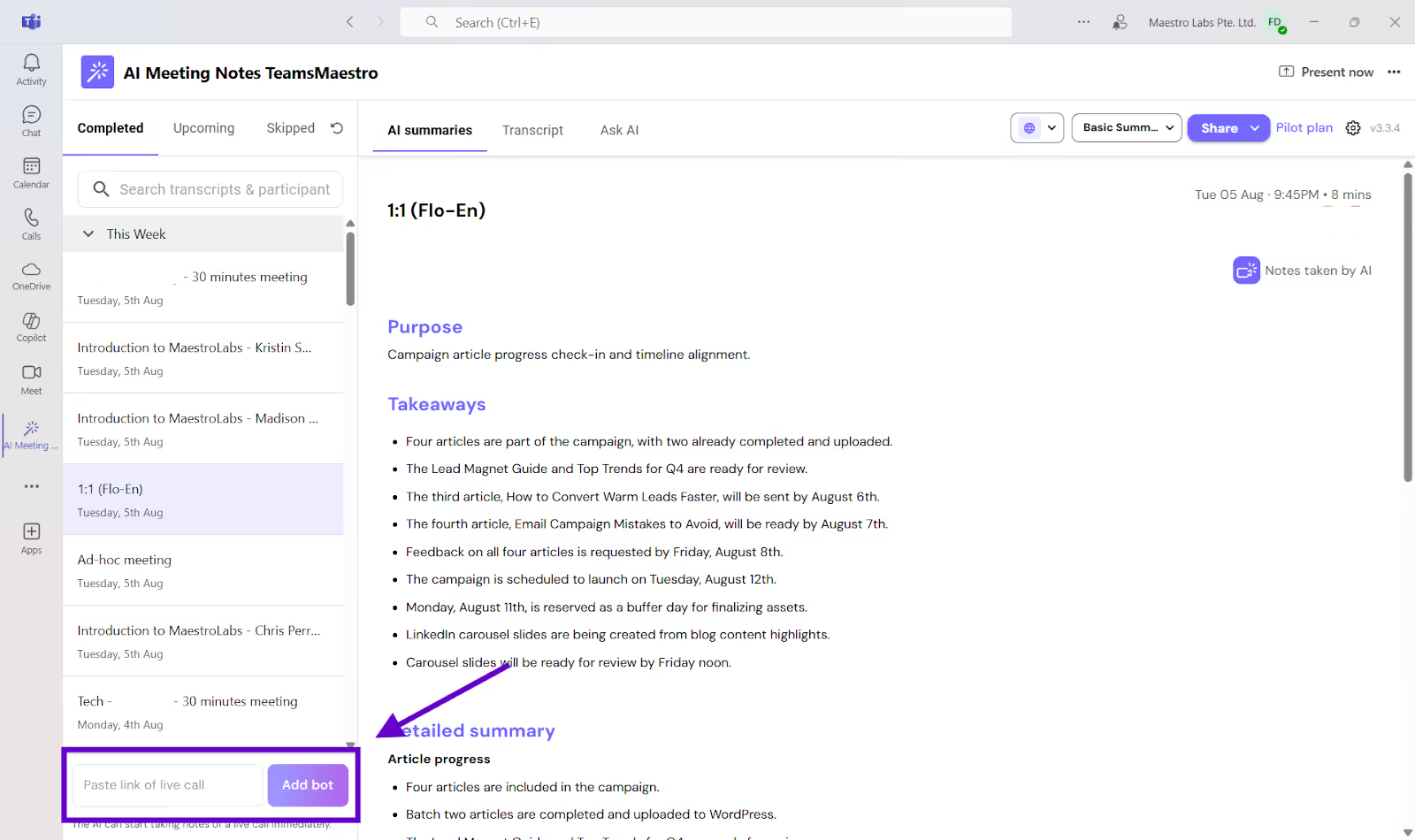Image resolution: width=1415 pixels, height=840 pixels.
Task: Click the Teams Search (Ctrl+E) box
Action: [x=706, y=22]
